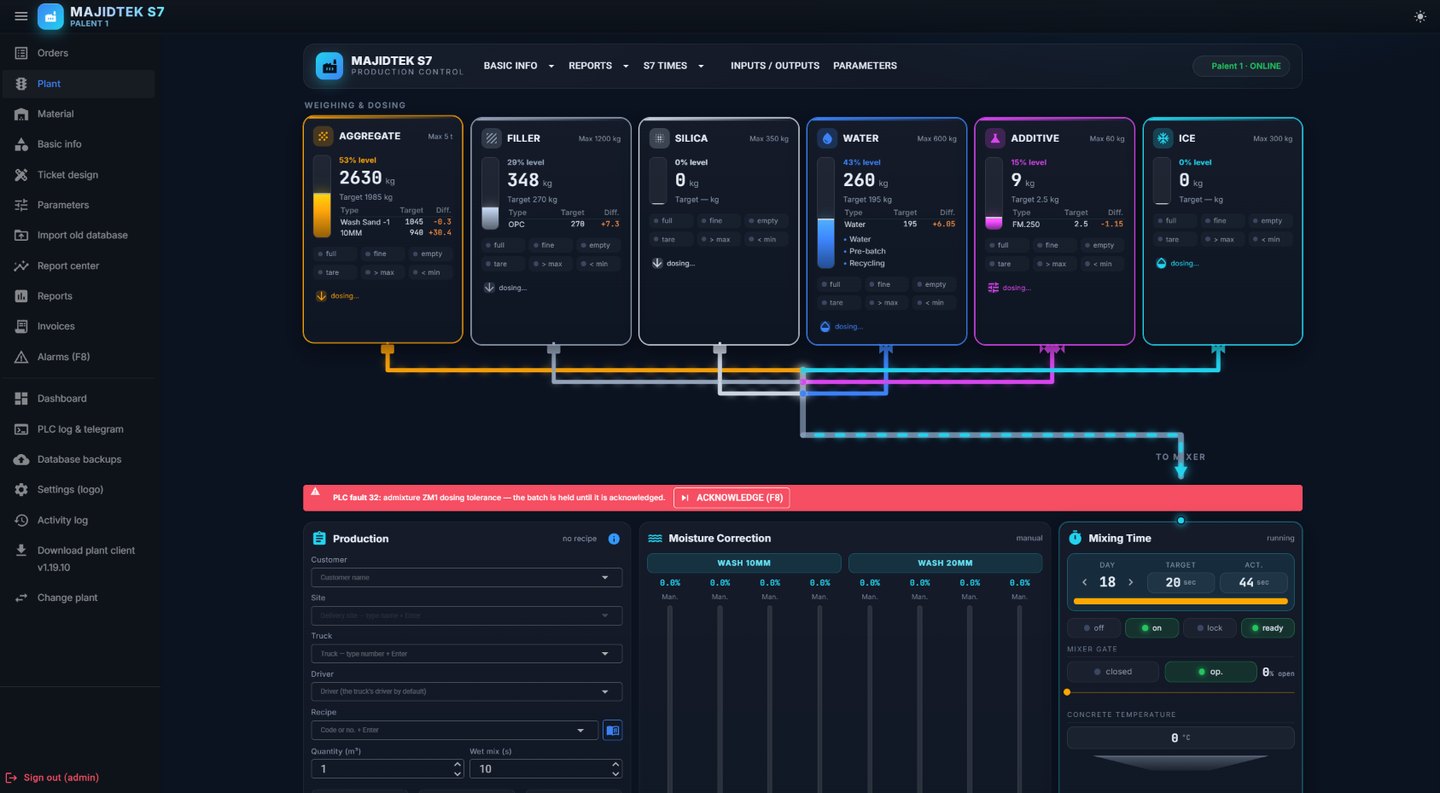The width and height of the screenshot is (1440, 793).
Task: Click the Production clipboard icon
Action: tap(319, 538)
